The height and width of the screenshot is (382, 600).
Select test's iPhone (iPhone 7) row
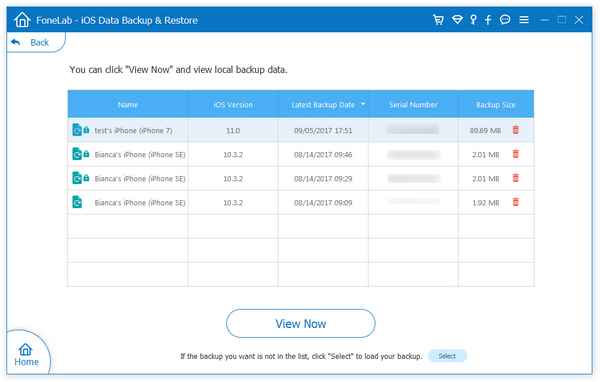coord(301,130)
